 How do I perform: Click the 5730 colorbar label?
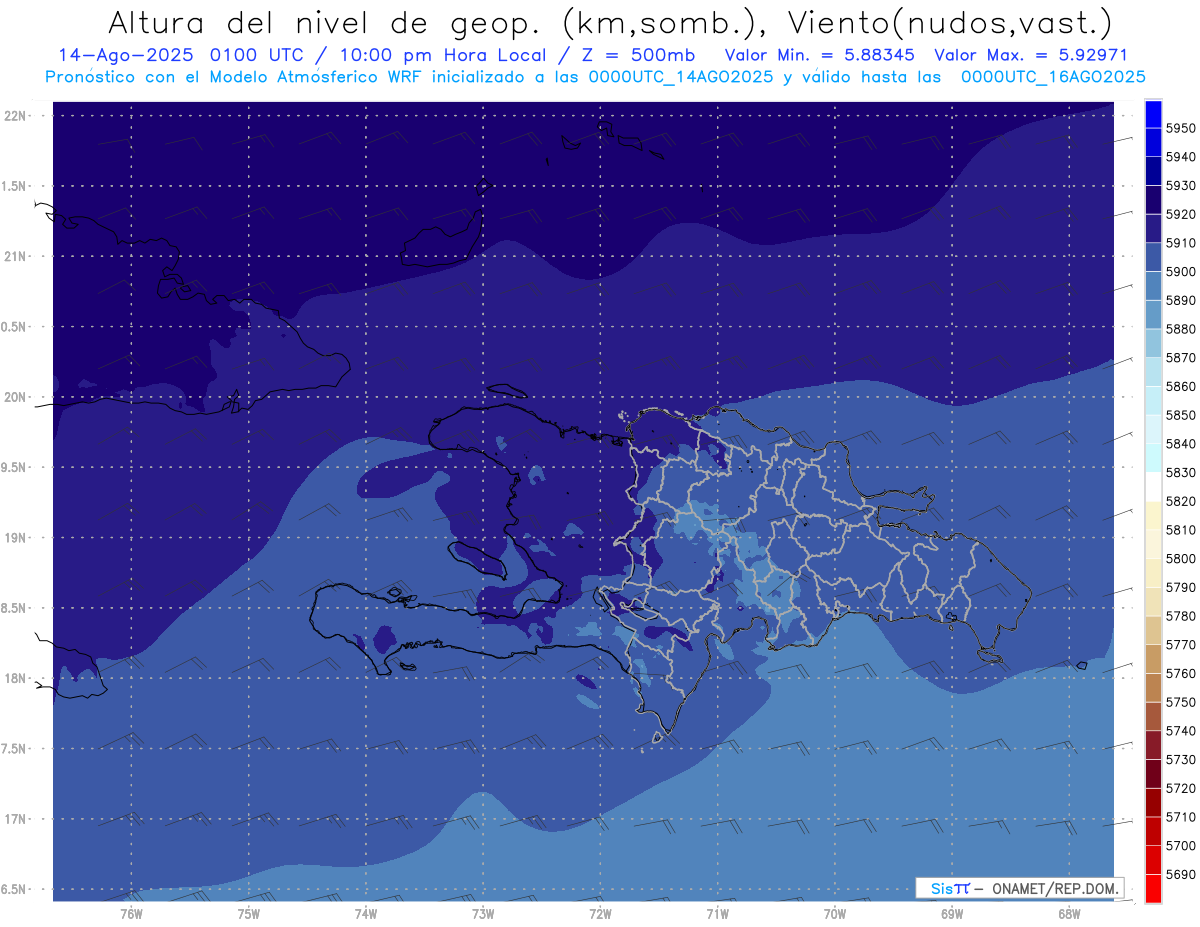[1180, 760]
